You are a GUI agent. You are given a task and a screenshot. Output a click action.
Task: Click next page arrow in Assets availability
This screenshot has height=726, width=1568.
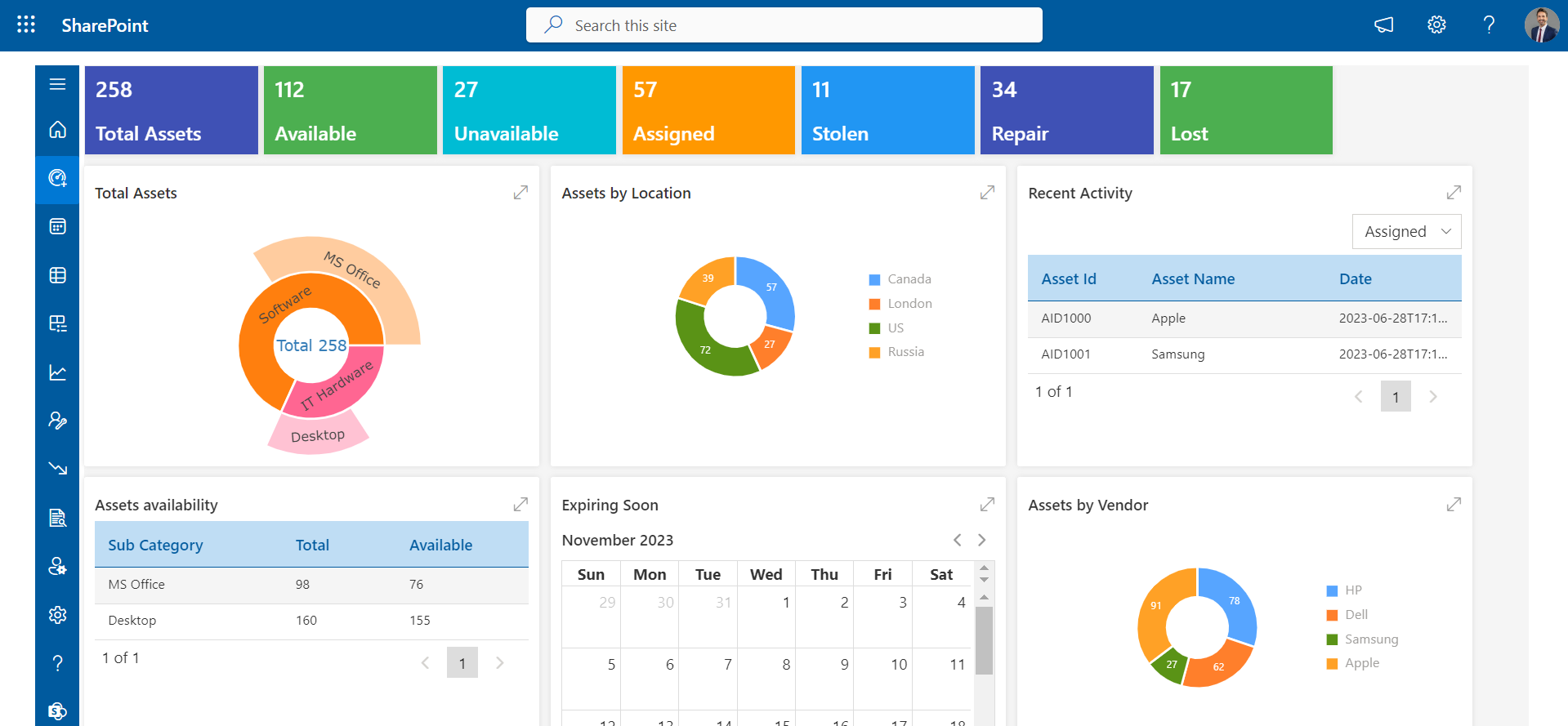pyautogui.click(x=499, y=663)
